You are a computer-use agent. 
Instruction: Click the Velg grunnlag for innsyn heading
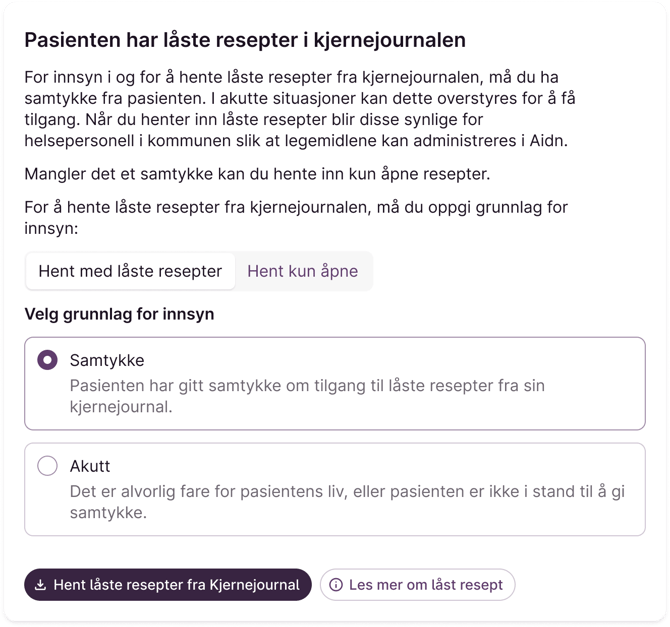[119, 314]
